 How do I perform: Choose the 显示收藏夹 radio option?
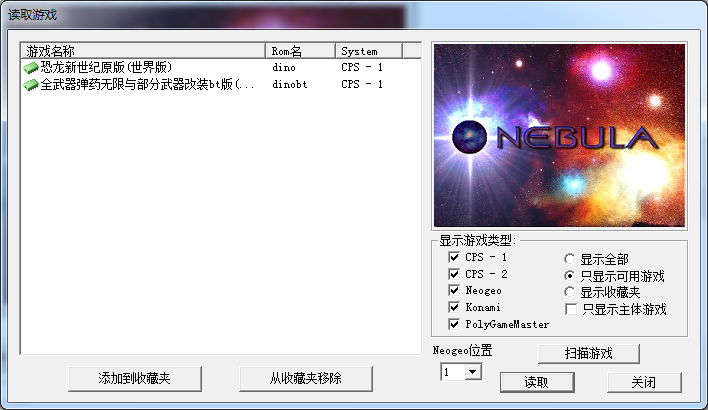pos(569,292)
